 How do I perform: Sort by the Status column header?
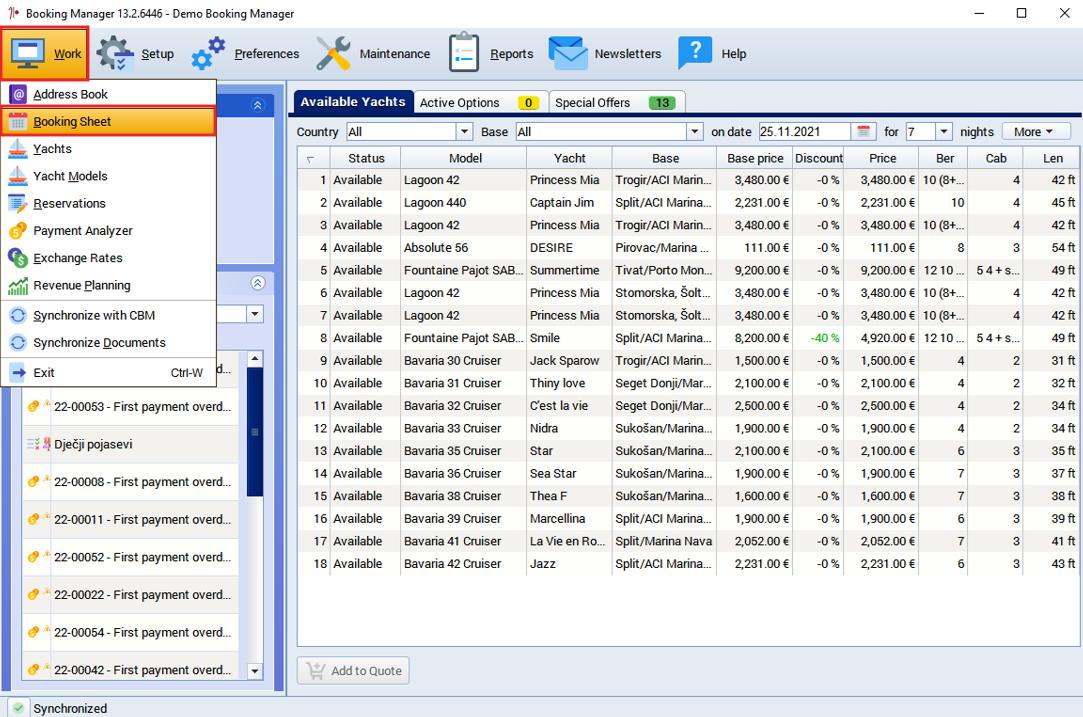pos(365,158)
